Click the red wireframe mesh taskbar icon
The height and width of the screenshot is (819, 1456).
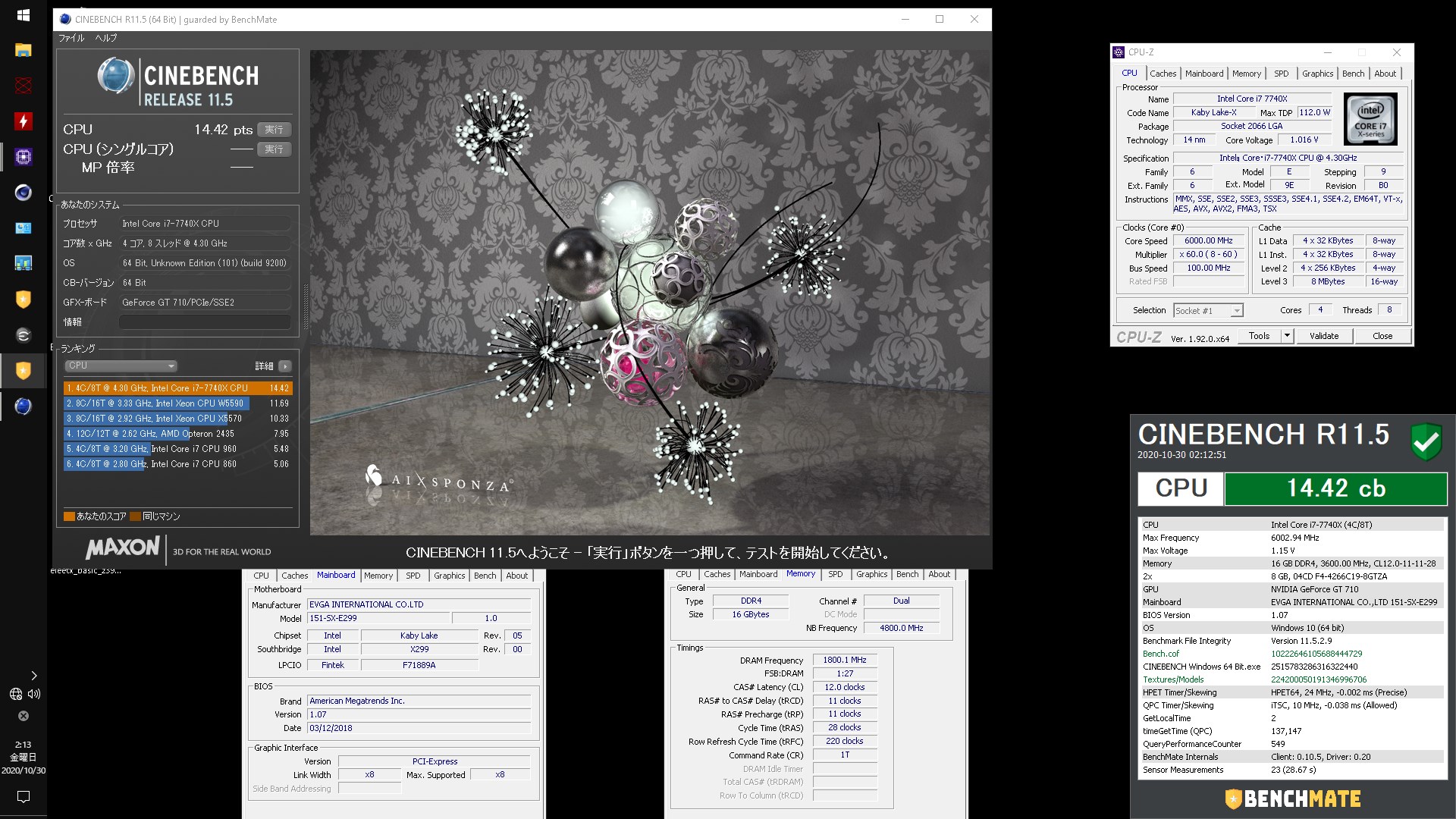pos(23,85)
